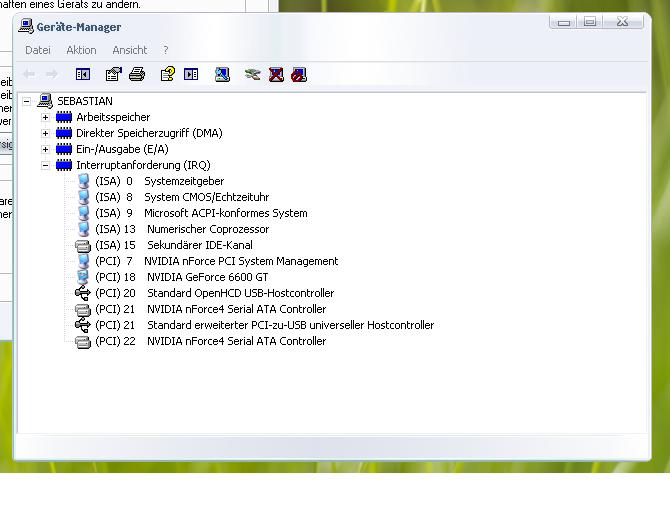Image resolution: width=670 pixels, height=512 pixels.
Task: Select Ein-/Ausgabe (E/A) item
Action: pos(122,149)
